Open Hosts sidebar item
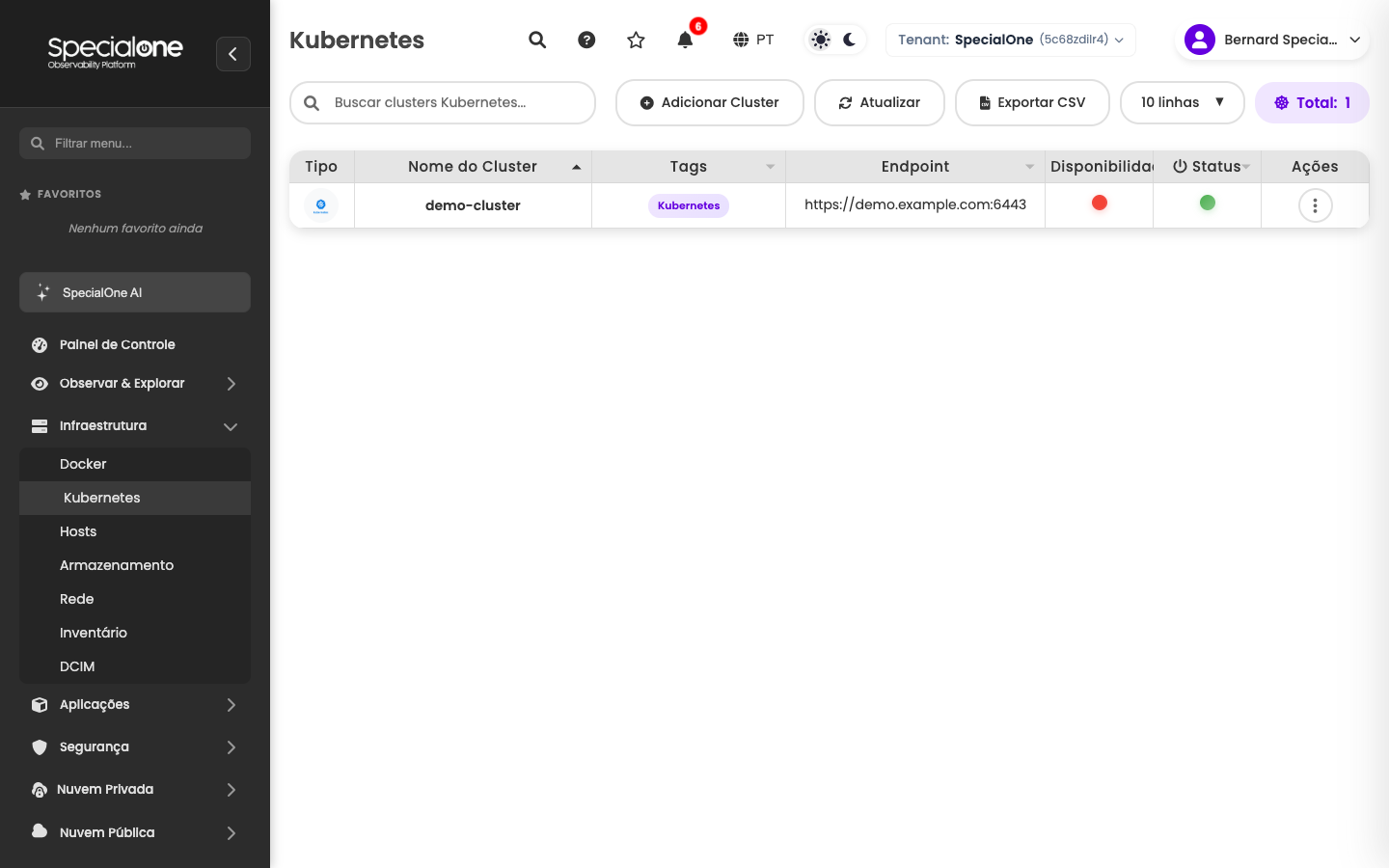1389x868 pixels. coord(135,531)
